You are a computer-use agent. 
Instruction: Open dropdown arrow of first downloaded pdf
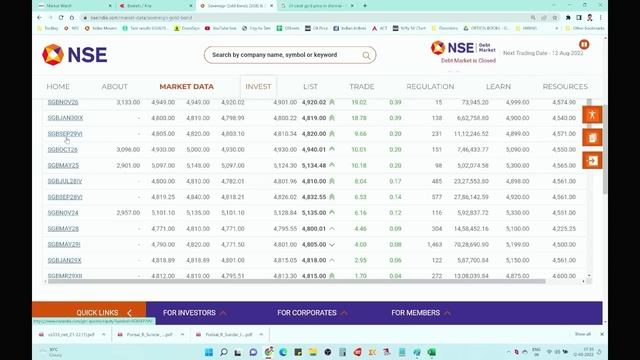click(x=104, y=334)
